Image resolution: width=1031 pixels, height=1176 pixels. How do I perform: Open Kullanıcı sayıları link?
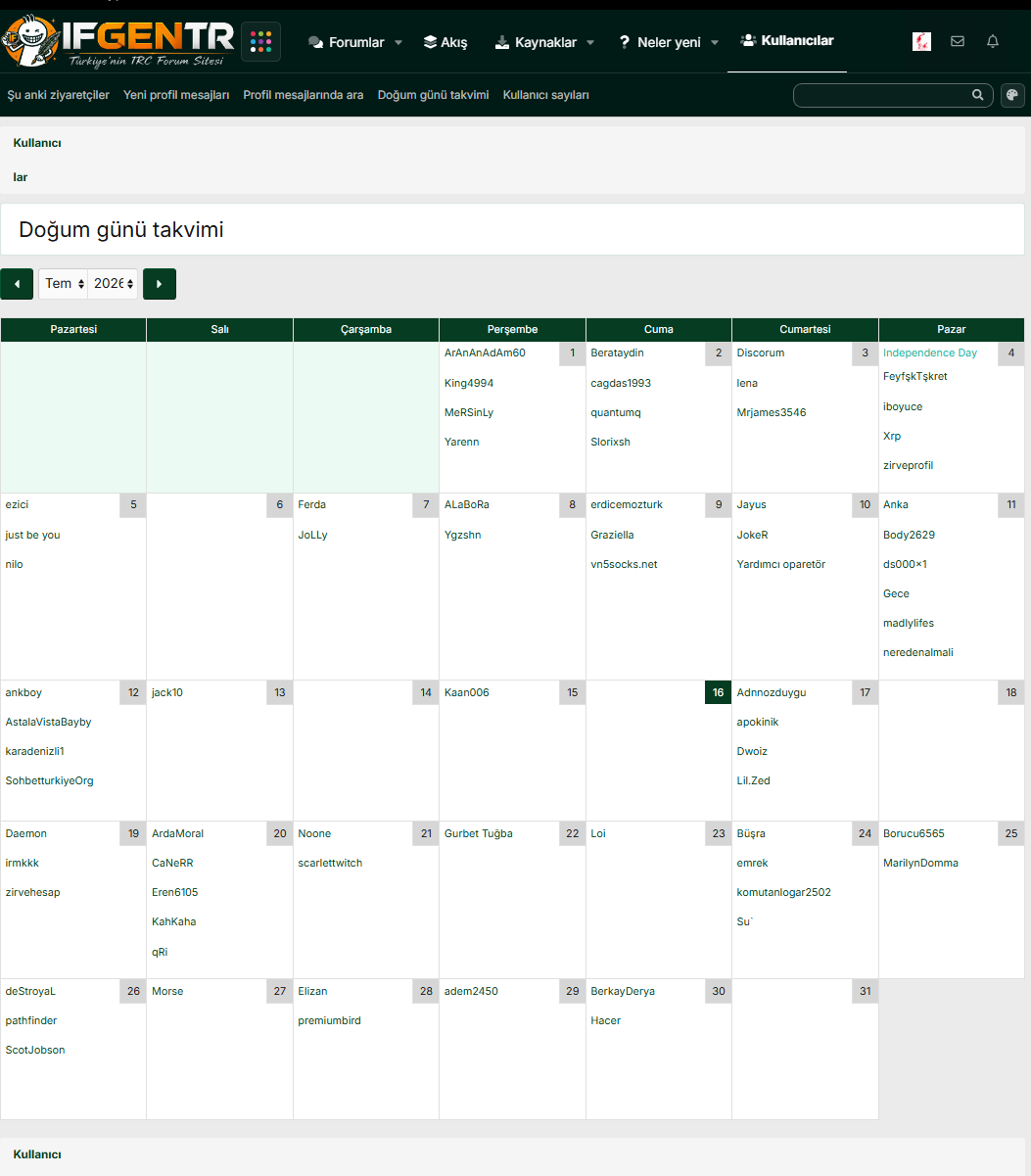tap(546, 95)
